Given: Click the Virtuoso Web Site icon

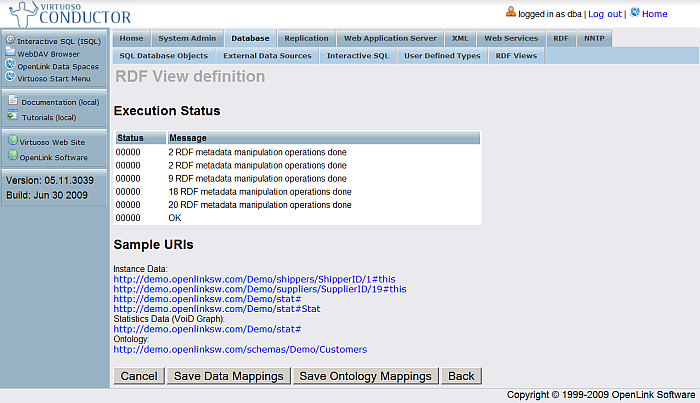Looking at the screenshot, I should 12,142.
